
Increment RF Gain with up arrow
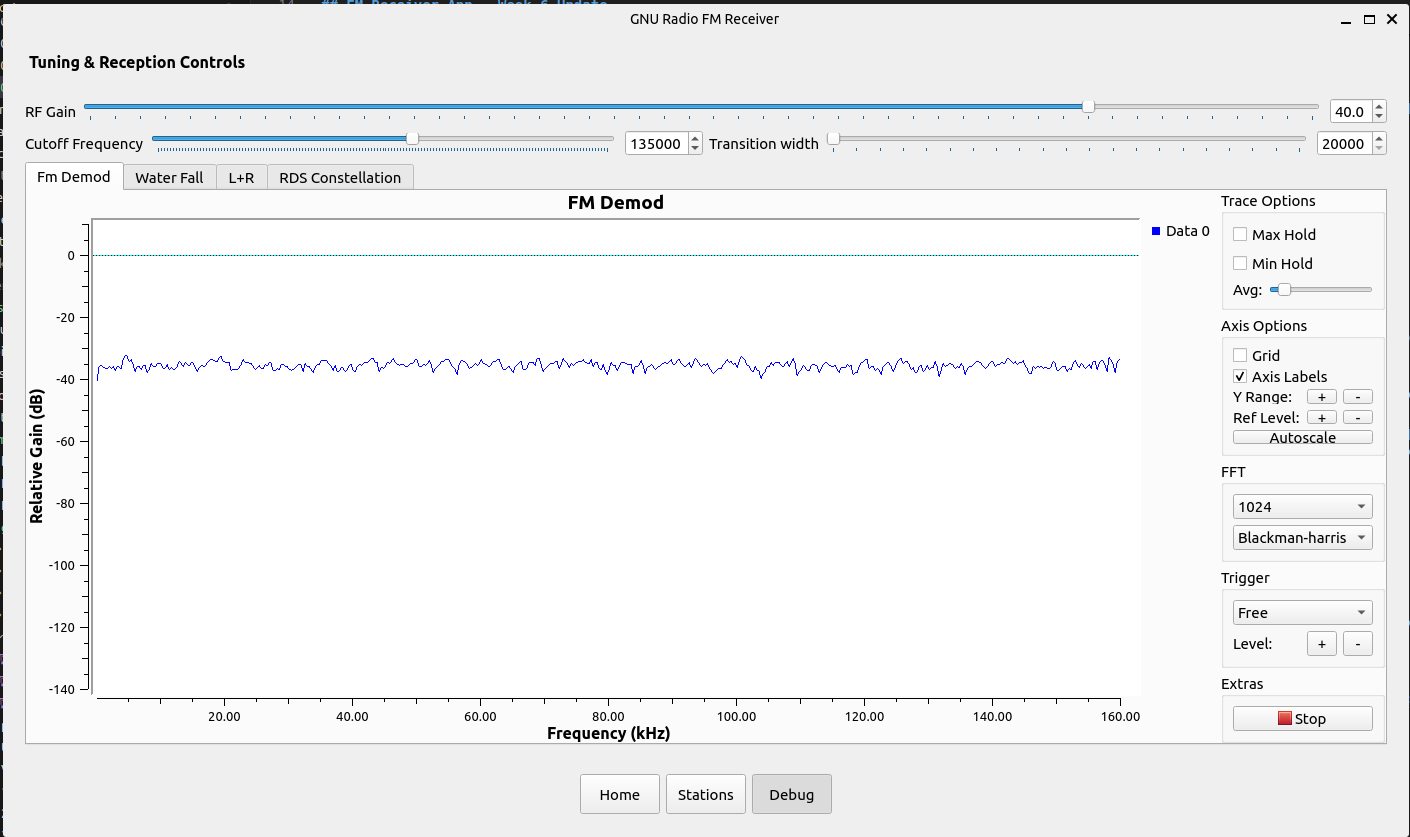[x=1380, y=106]
